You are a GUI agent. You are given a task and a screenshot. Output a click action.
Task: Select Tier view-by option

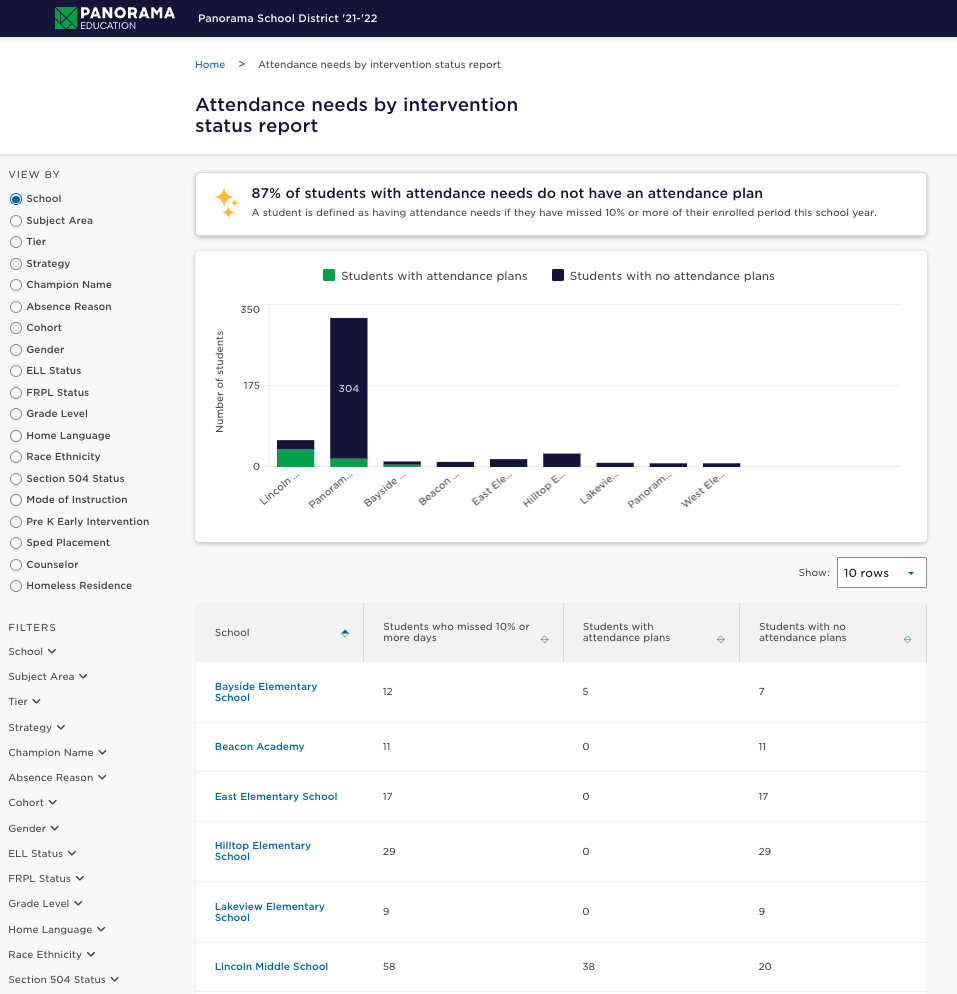(16, 242)
